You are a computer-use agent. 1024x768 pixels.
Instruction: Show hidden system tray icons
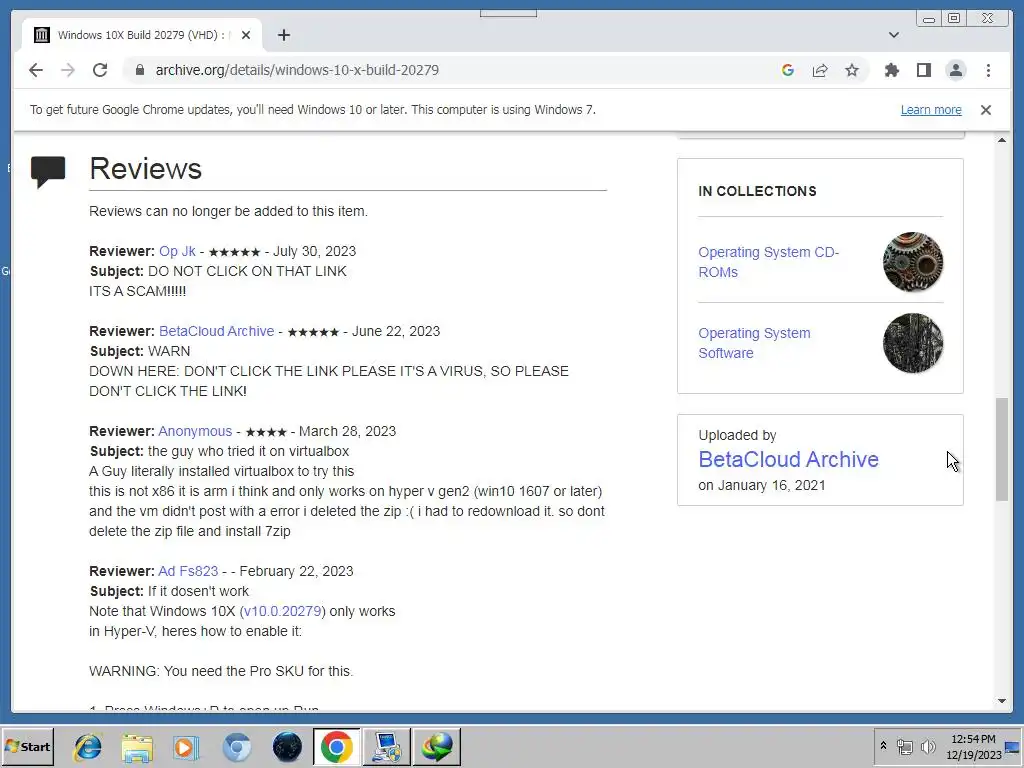(883, 746)
